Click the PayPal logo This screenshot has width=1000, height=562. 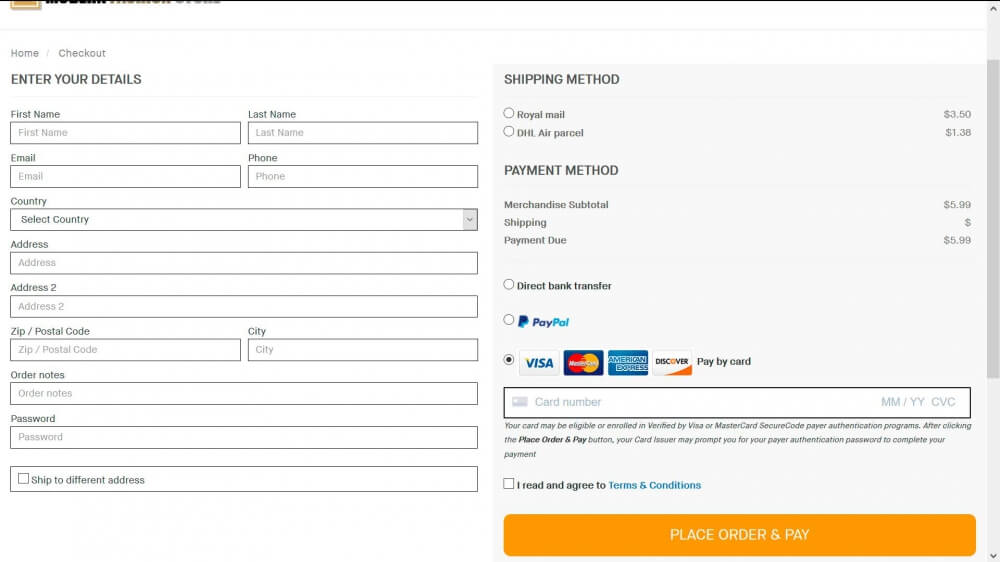click(x=543, y=322)
